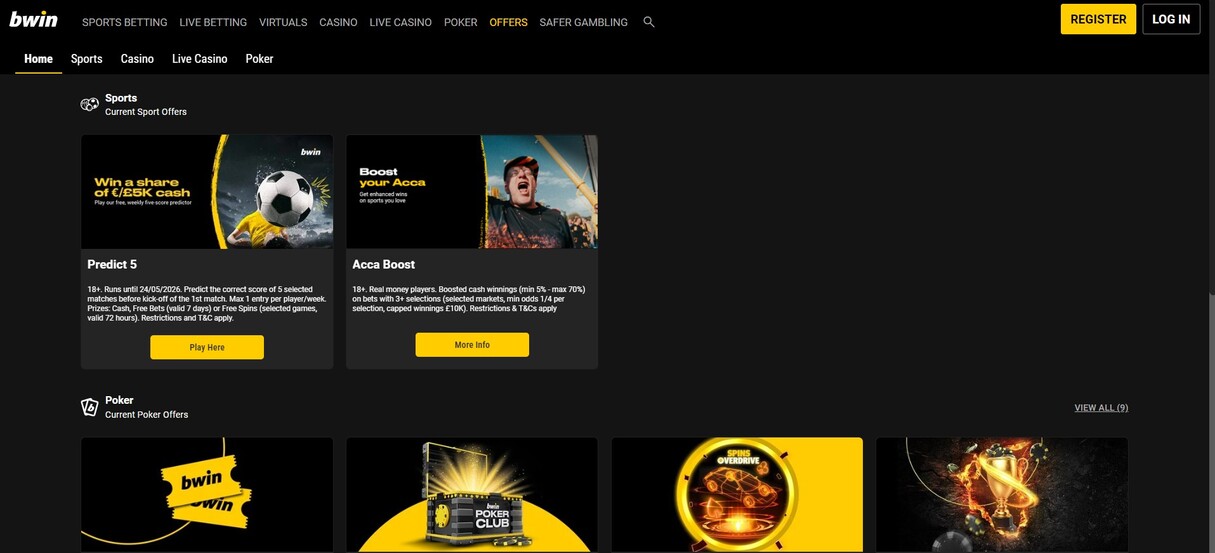Viewport: 1215px width, 553px height.
Task: Open the Predict 5 banner image
Action: (x=207, y=192)
